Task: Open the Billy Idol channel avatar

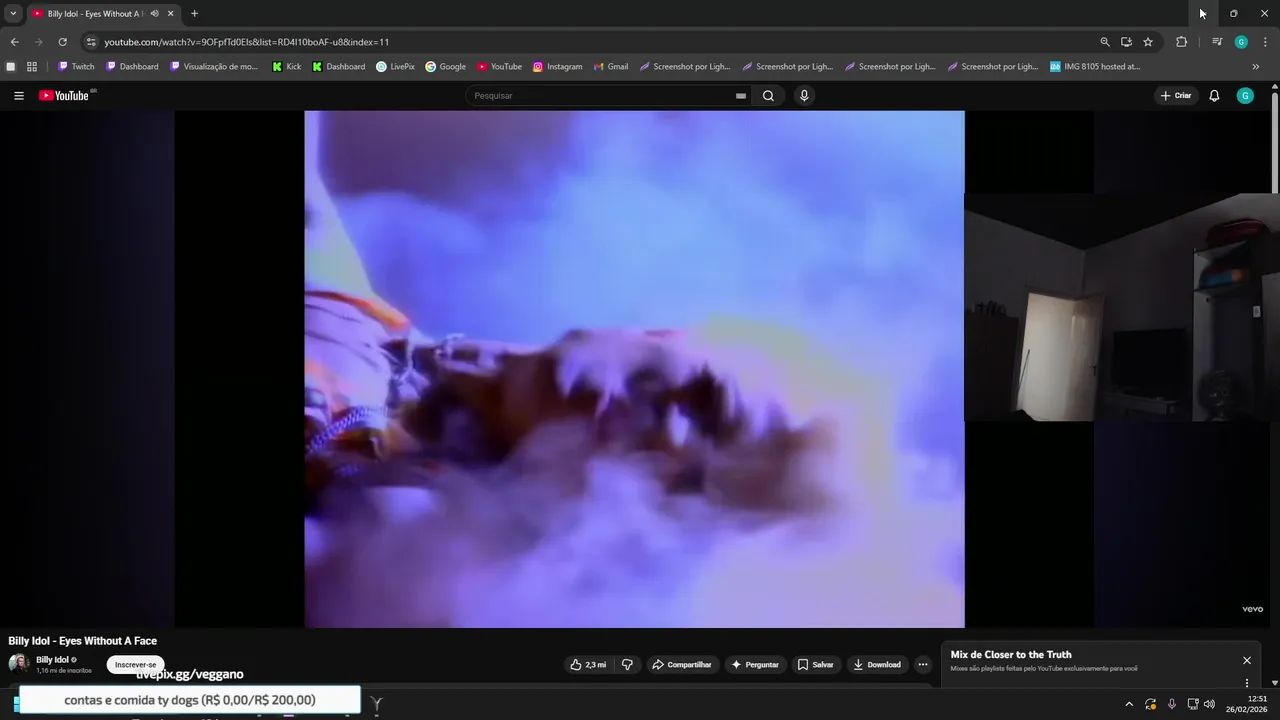Action: coord(19,664)
